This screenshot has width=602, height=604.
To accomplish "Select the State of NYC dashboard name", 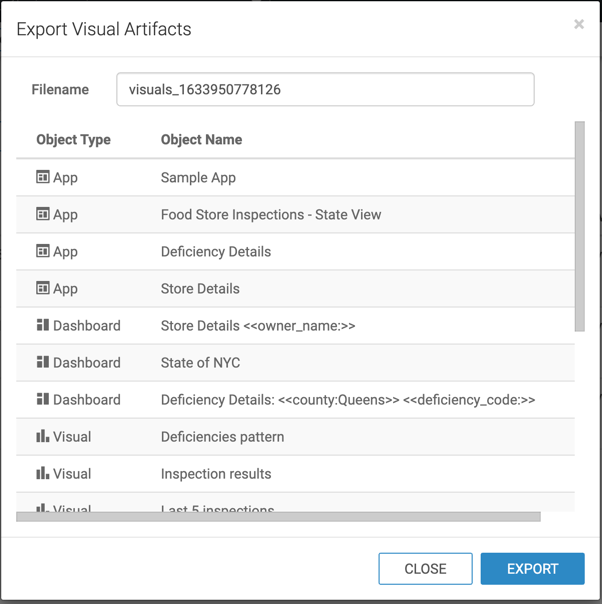I will point(200,363).
